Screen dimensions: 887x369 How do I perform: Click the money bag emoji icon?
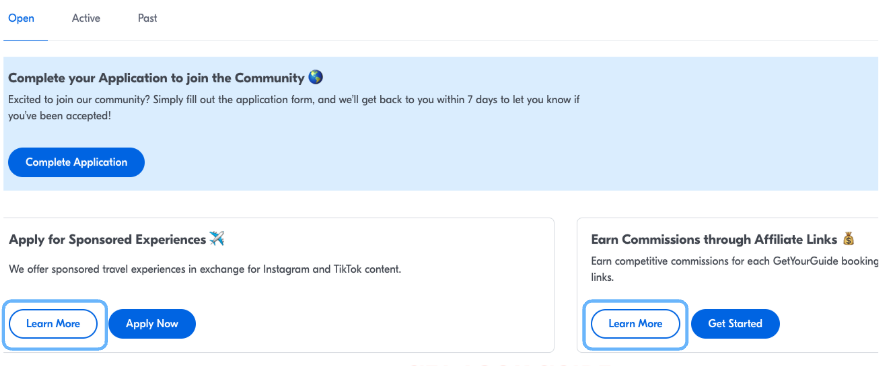(848, 239)
